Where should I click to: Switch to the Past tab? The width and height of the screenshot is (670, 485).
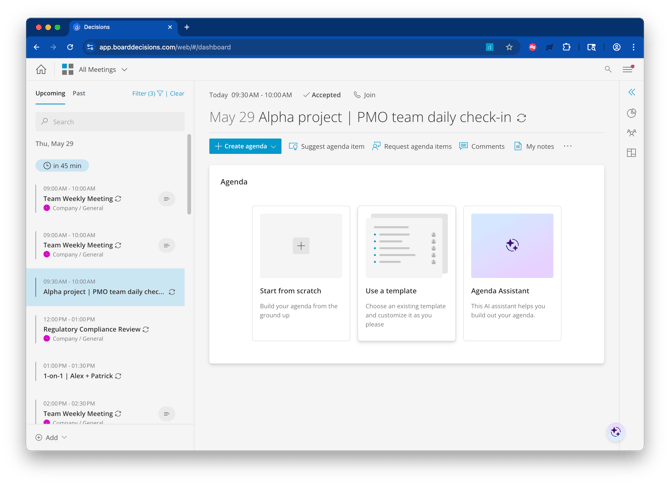(x=79, y=93)
